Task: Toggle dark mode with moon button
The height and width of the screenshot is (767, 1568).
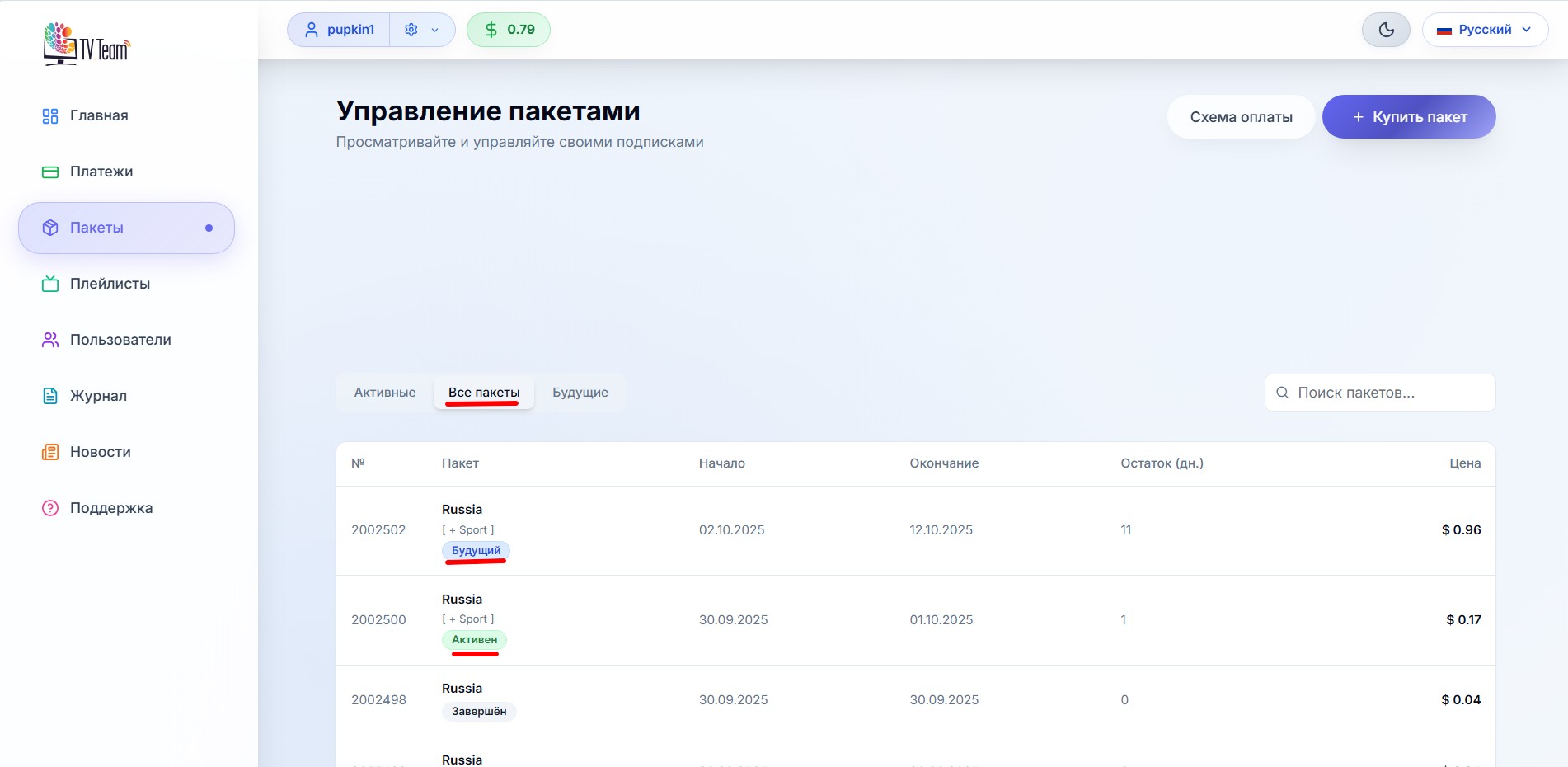Action: (x=1386, y=30)
